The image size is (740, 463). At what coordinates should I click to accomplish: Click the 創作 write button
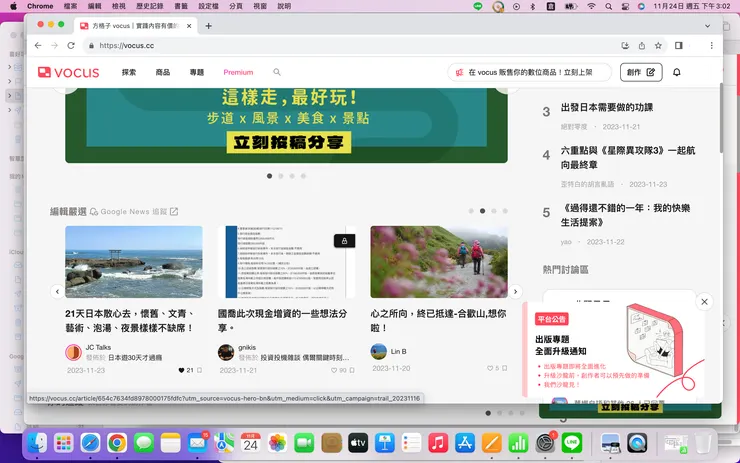pyautogui.click(x=641, y=72)
